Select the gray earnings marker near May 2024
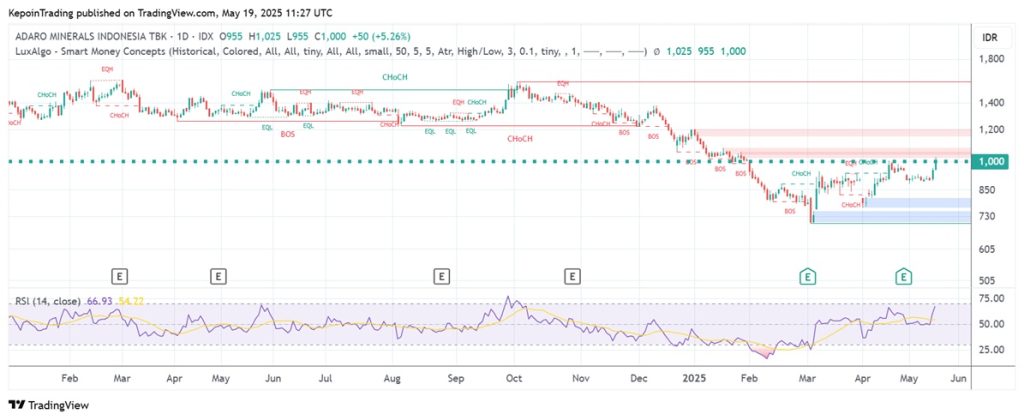The image size is (1024, 420). pos(218,275)
